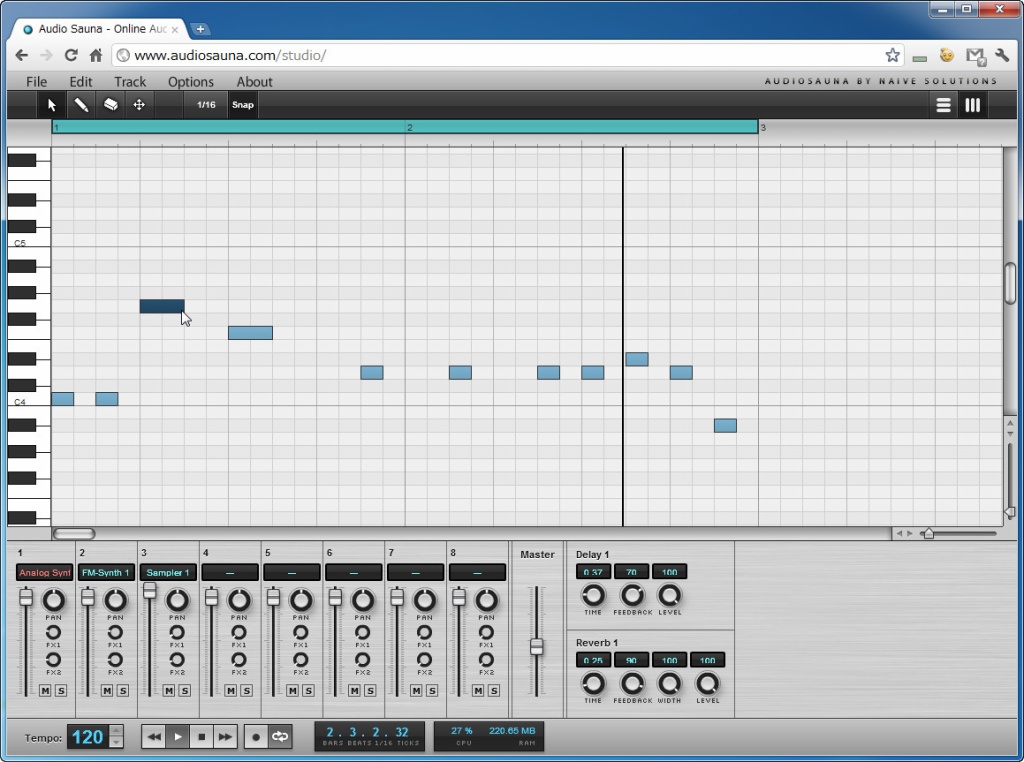The image size is (1024, 762).
Task: Open the empty channel 7 instrument selector
Action: (x=415, y=573)
